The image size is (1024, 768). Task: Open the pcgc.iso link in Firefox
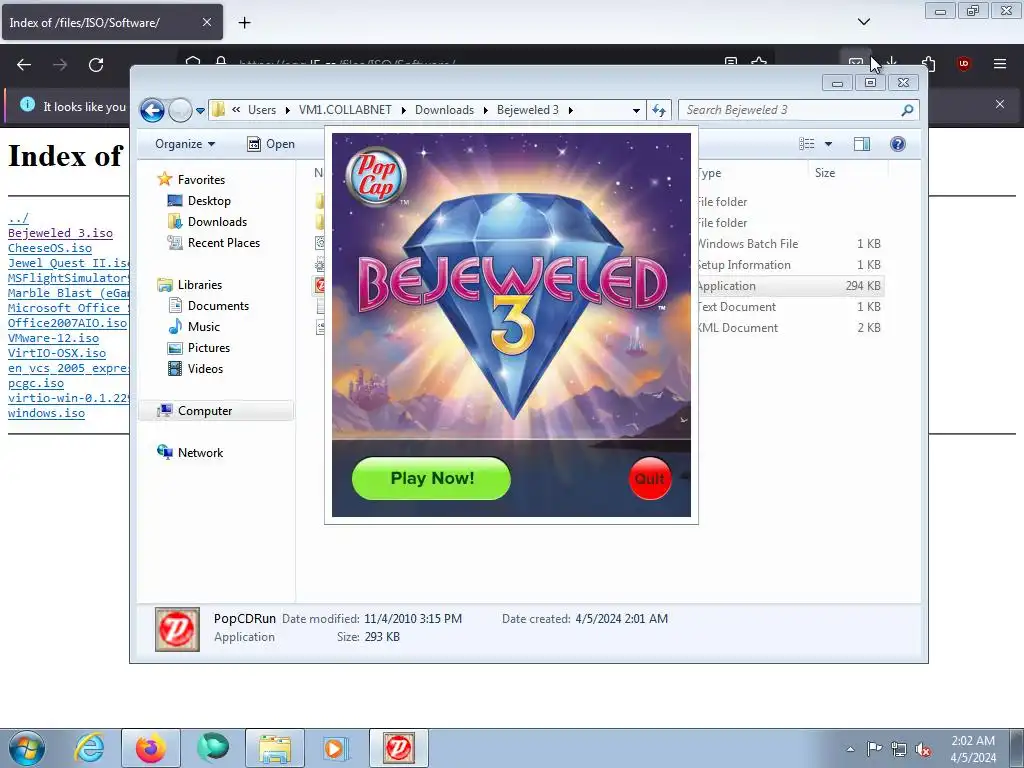[x=36, y=383]
